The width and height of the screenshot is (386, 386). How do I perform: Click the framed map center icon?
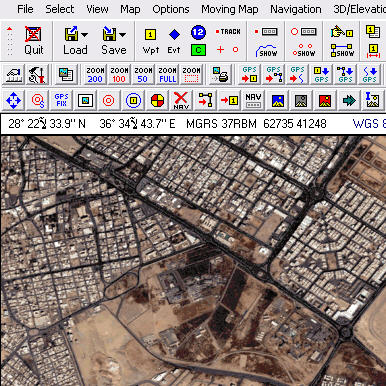click(x=85, y=100)
